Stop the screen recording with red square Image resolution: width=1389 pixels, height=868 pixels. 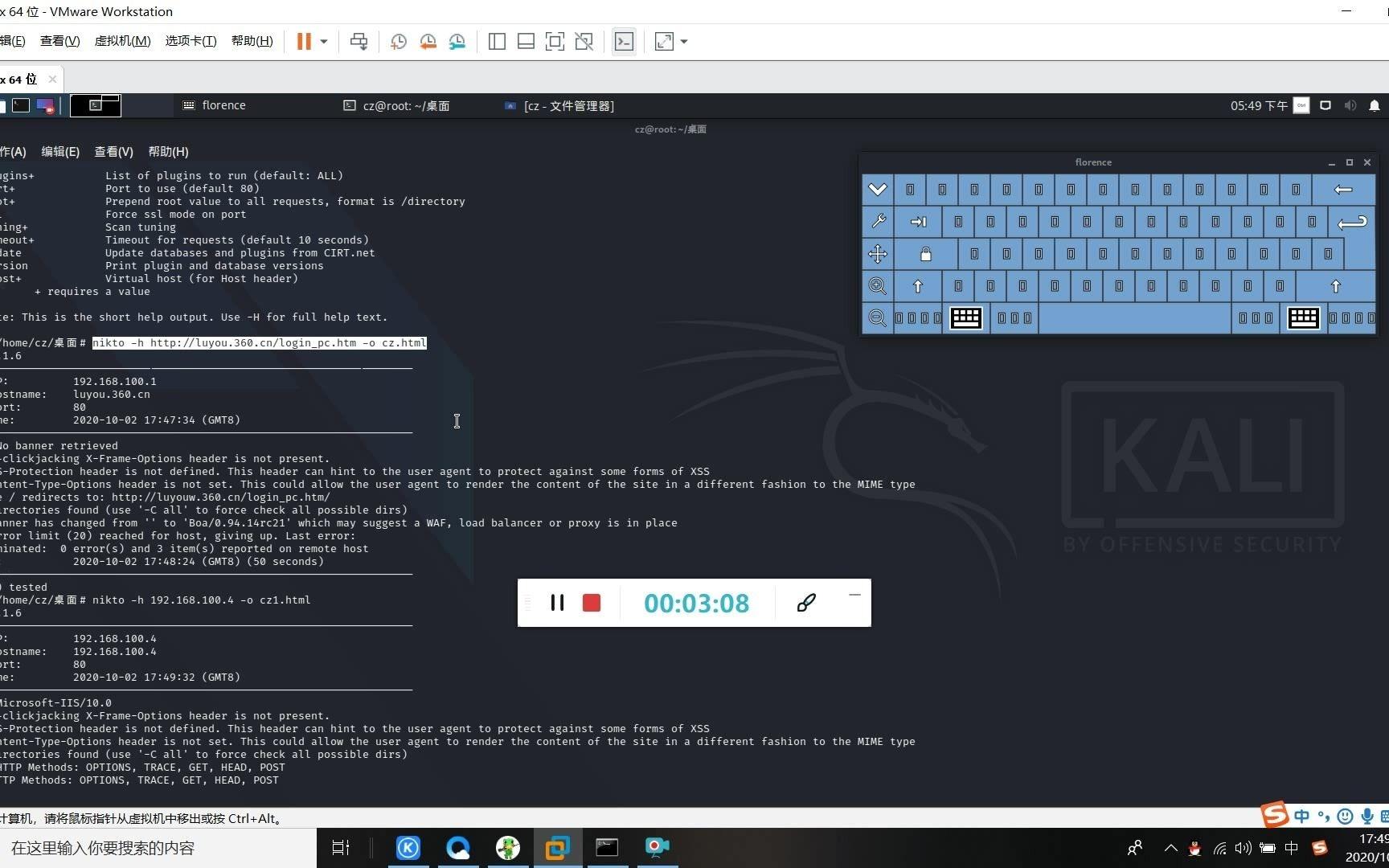pyautogui.click(x=592, y=603)
